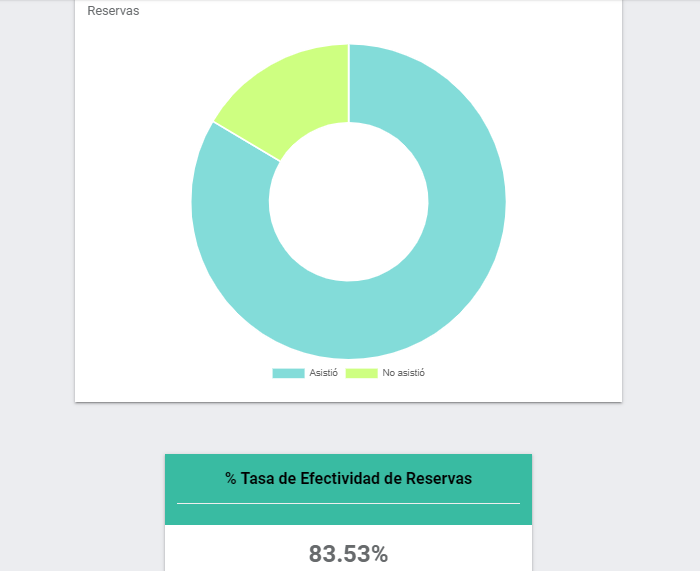Click the green band below the heading divider
Viewport: 700px width, 571px height.
tap(348, 514)
